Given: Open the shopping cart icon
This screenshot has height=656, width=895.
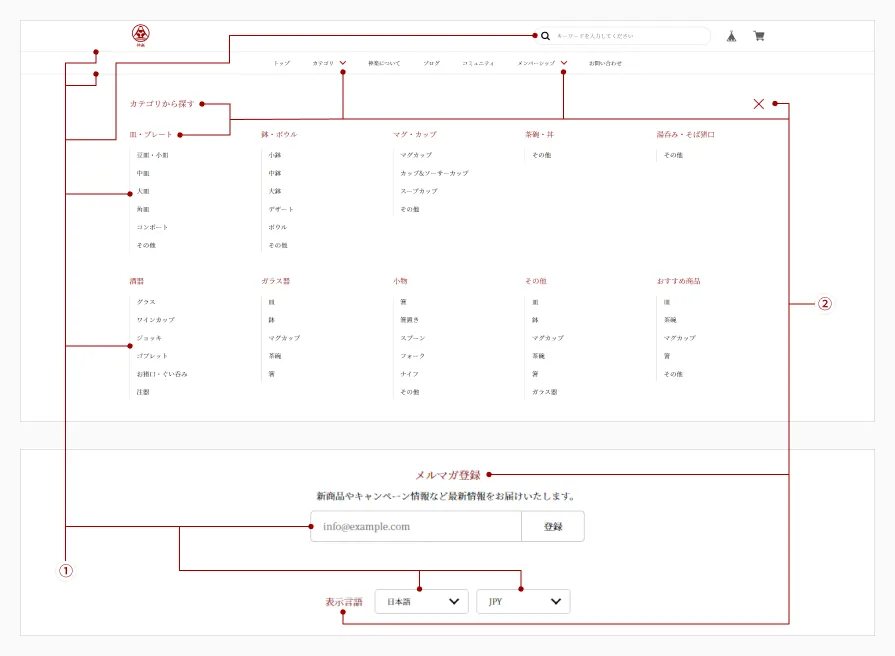Looking at the screenshot, I should (759, 36).
